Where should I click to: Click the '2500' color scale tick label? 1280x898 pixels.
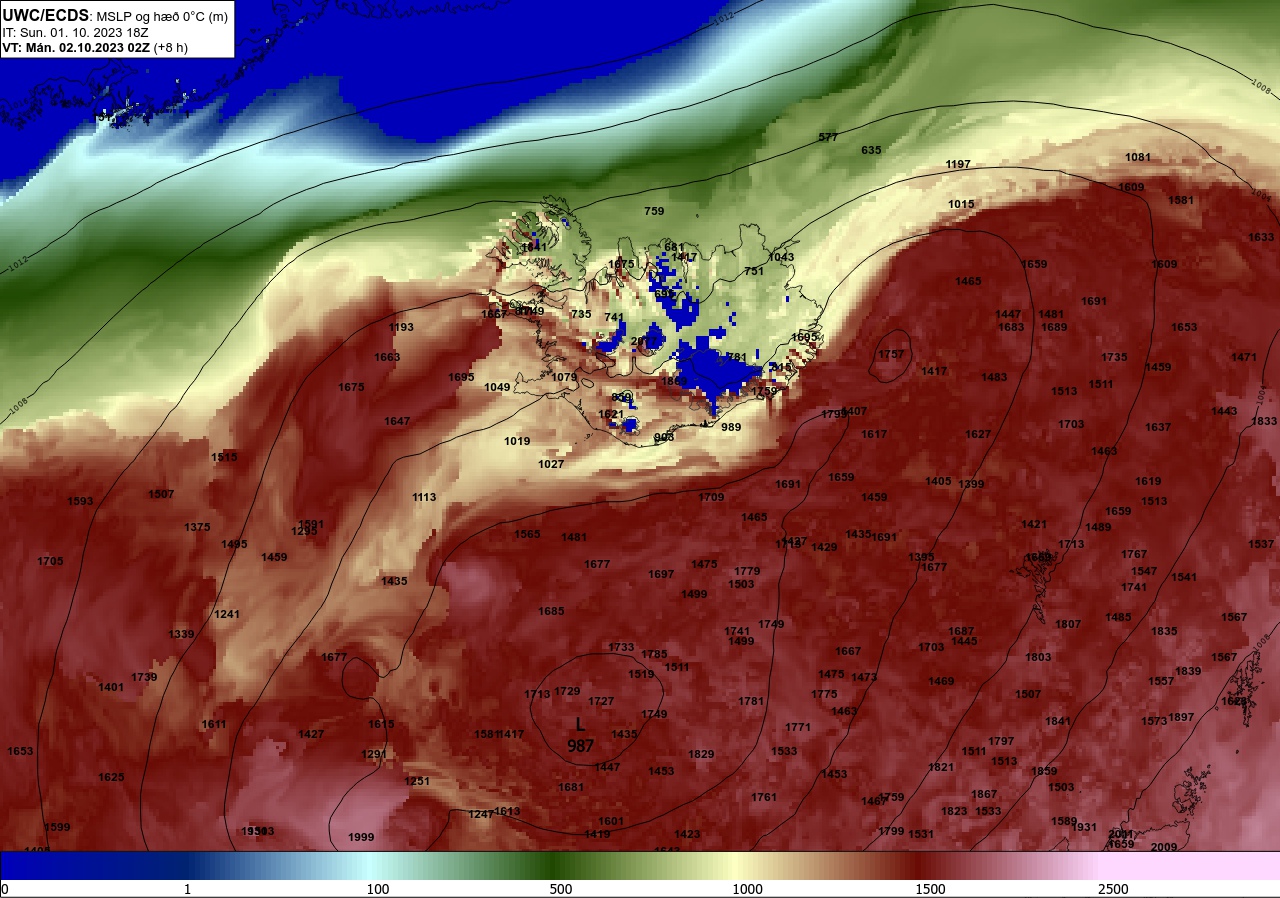coord(1113,889)
